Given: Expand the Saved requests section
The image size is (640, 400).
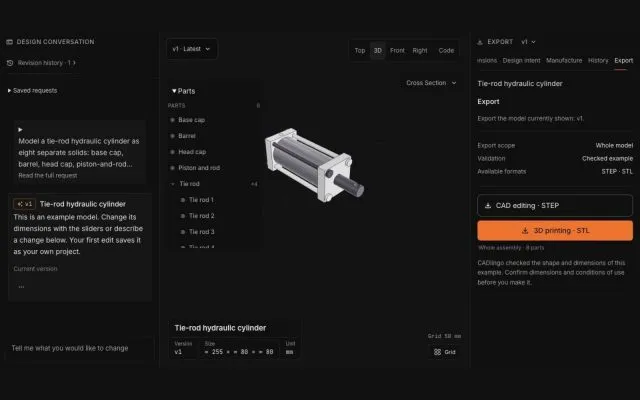Looking at the screenshot, I should [x=32, y=91].
